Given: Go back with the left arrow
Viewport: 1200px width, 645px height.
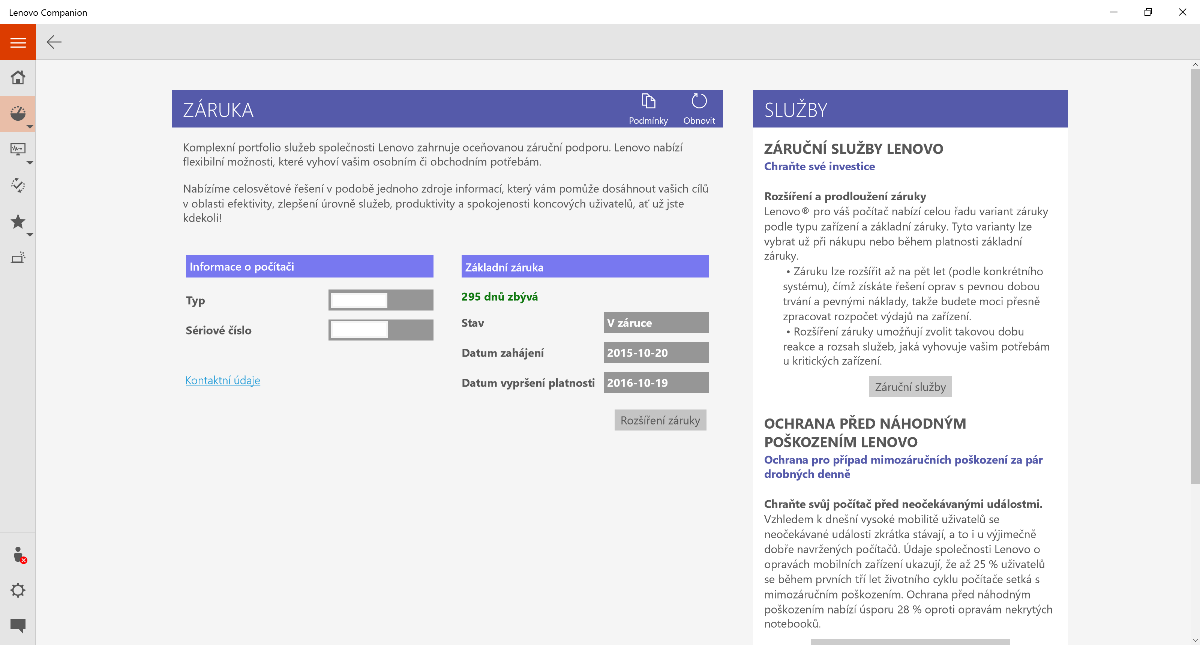Looking at the screenshot, I should [x=54, y=42].
